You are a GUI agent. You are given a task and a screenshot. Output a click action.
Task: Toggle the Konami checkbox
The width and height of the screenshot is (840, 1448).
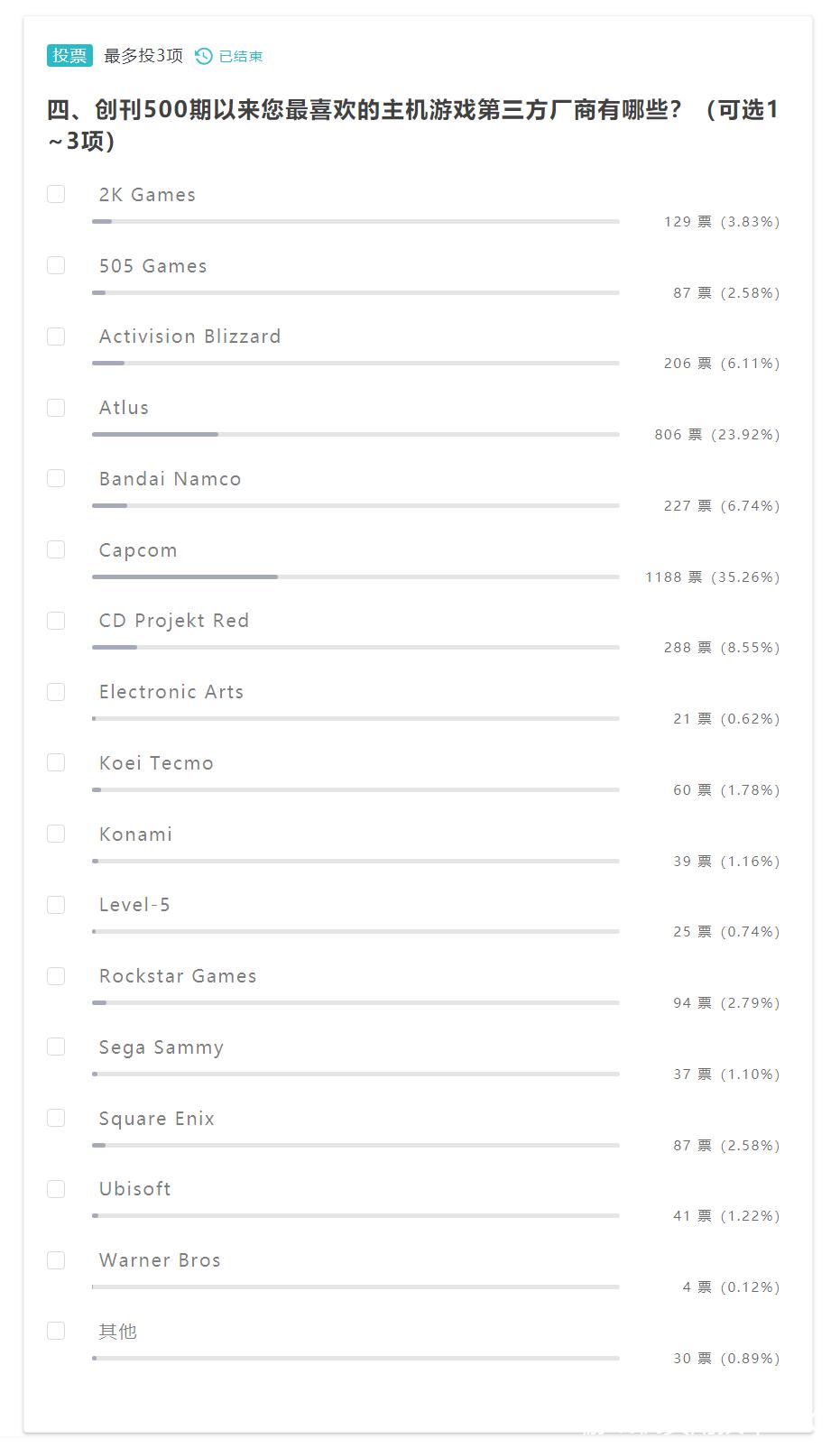(x=56, y=834)
